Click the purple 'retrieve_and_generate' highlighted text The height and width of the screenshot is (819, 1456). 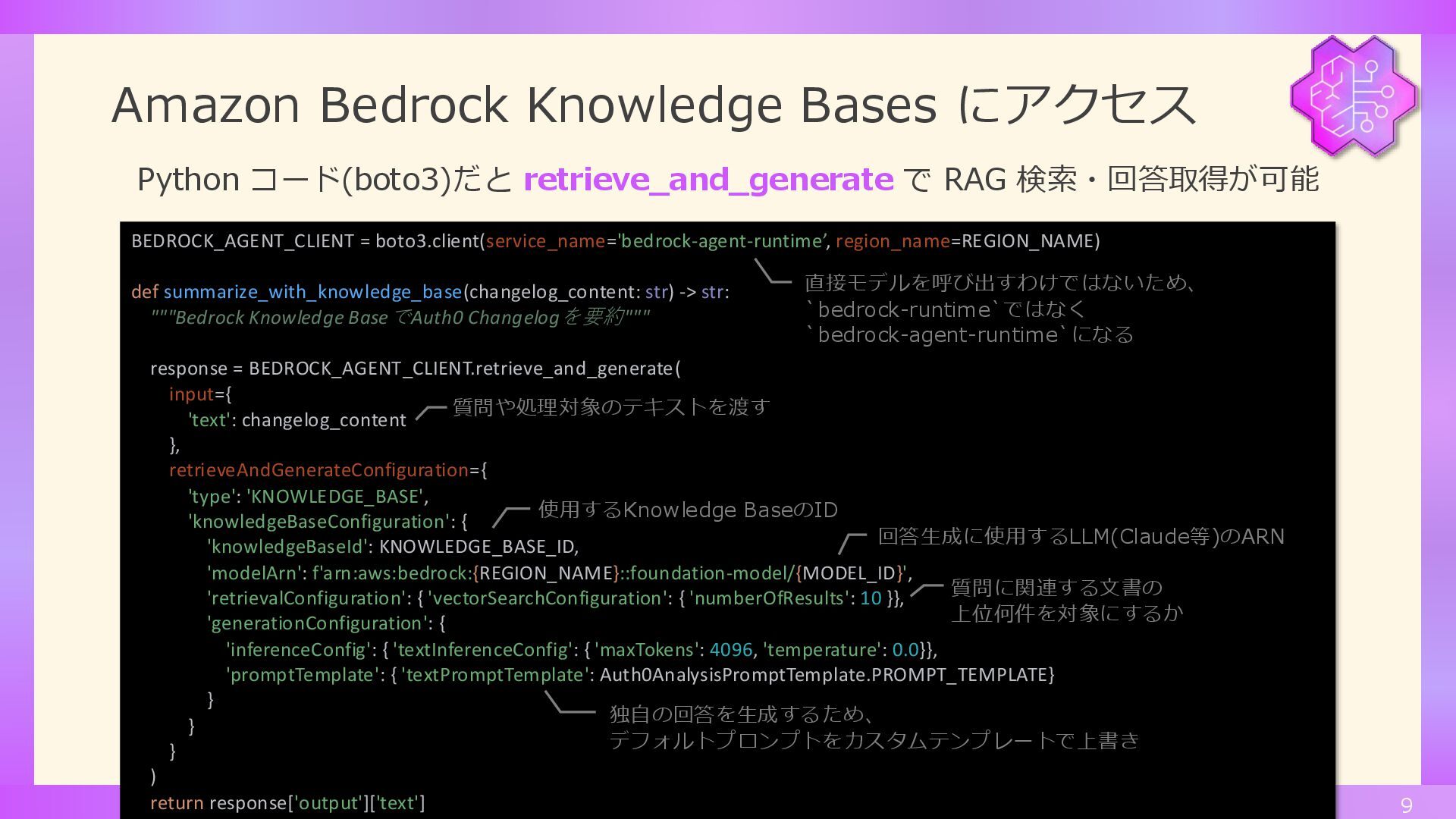708,180
